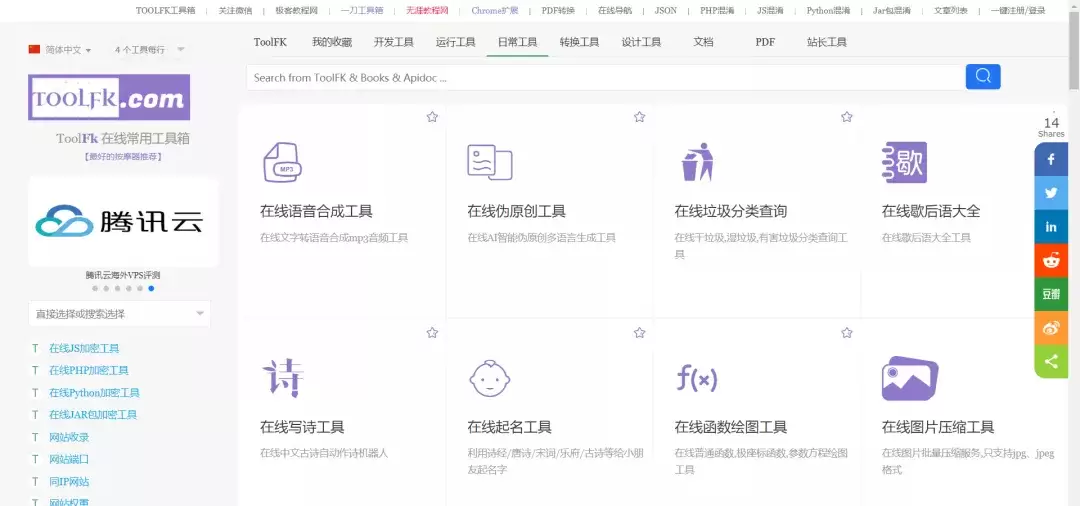
Task: Focus the Search from ToolFK input field
Action: click(605, 77)
